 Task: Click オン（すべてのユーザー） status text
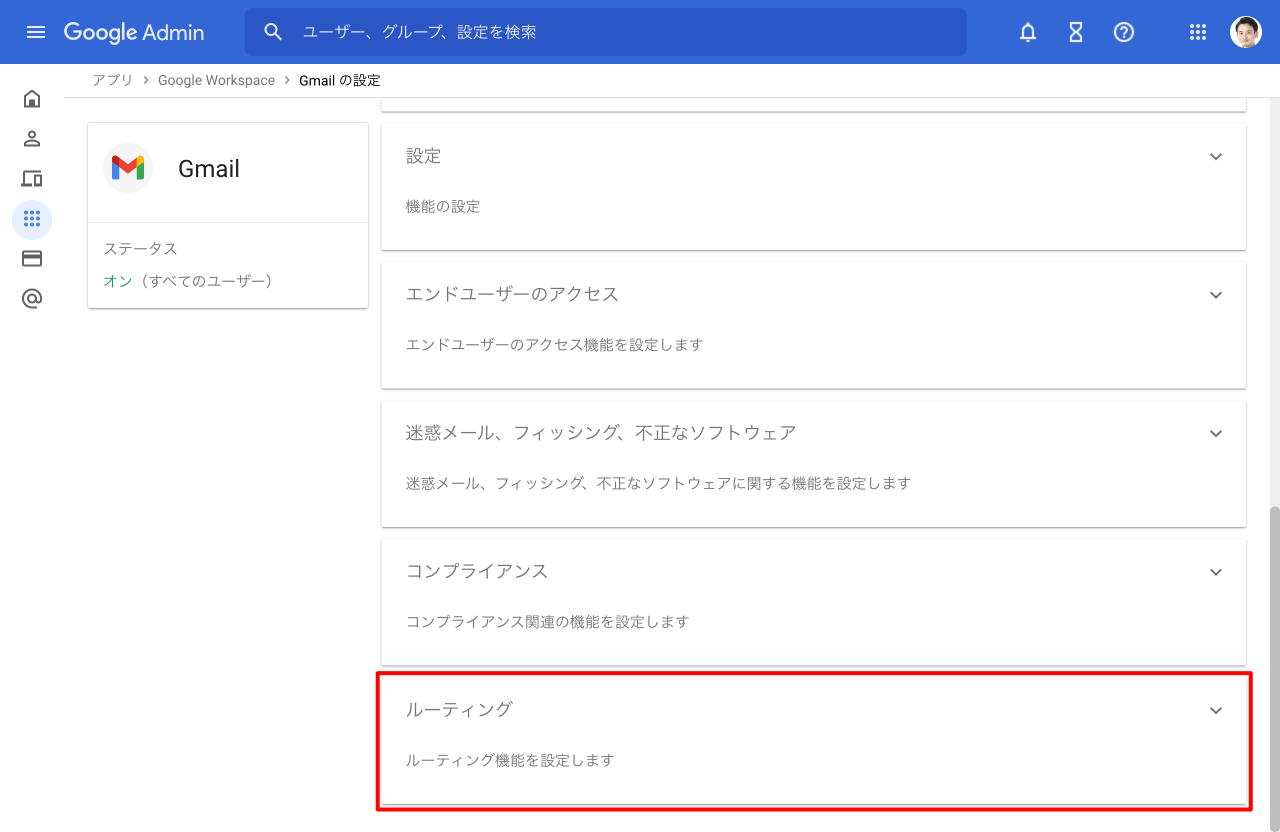pos(188,281)
